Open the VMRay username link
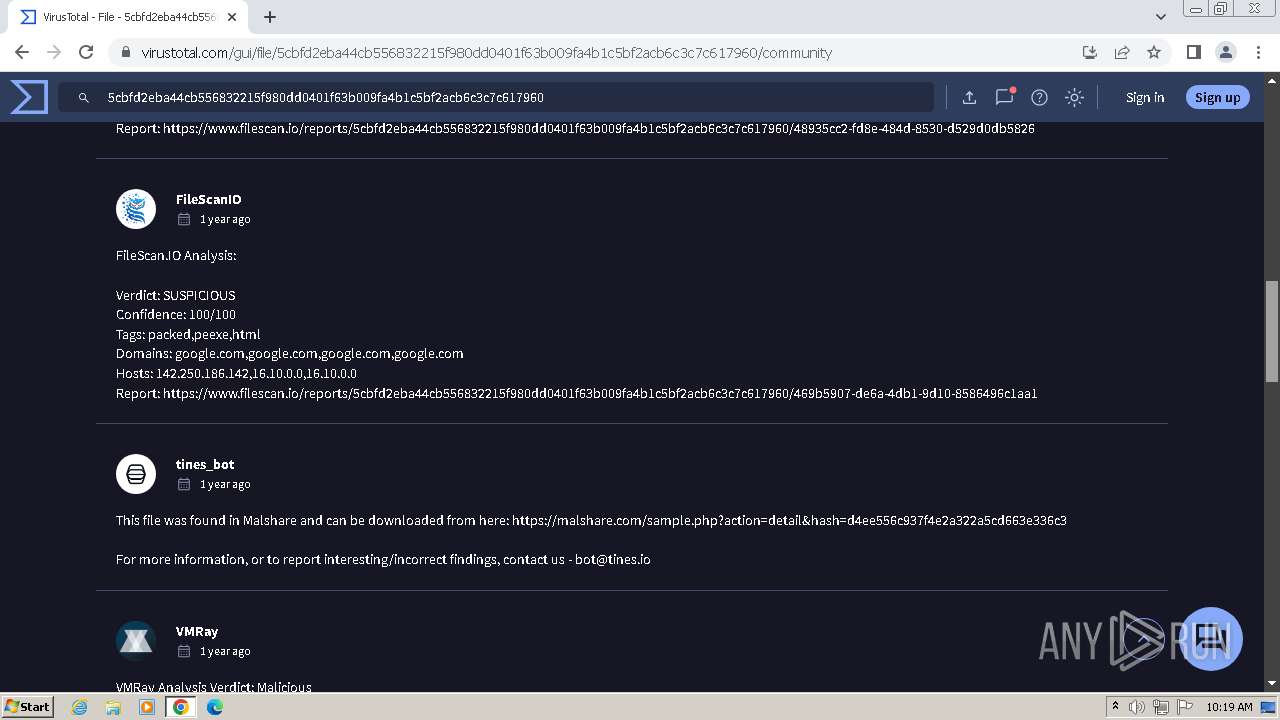The image size is (1280, 720). (197, 631)
